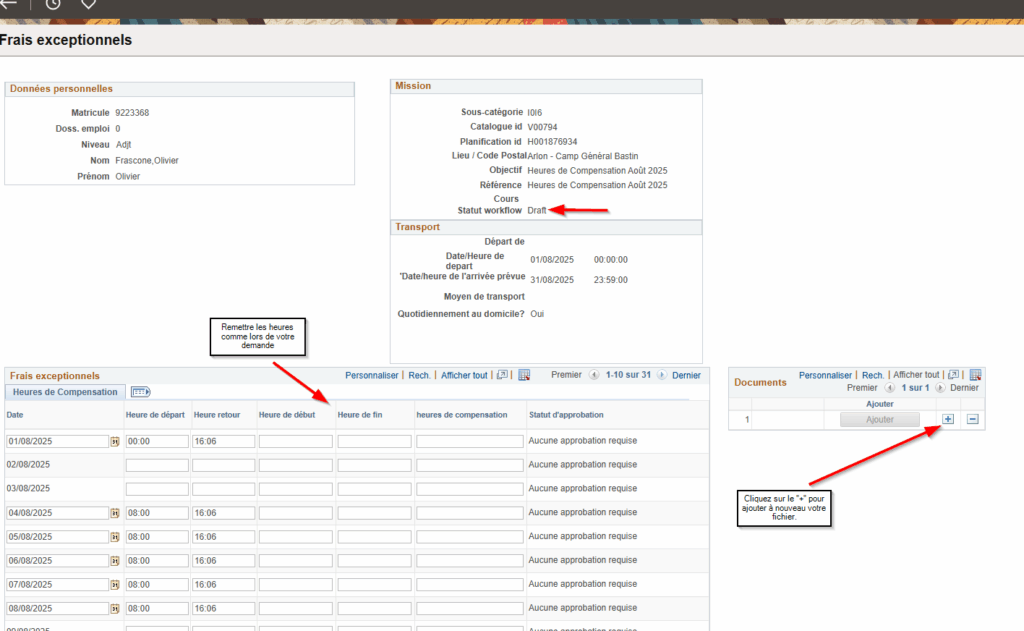This screenshot has width=1024, height=631.
Task: Click the favorites heart icon
Action: click(88, 4)
